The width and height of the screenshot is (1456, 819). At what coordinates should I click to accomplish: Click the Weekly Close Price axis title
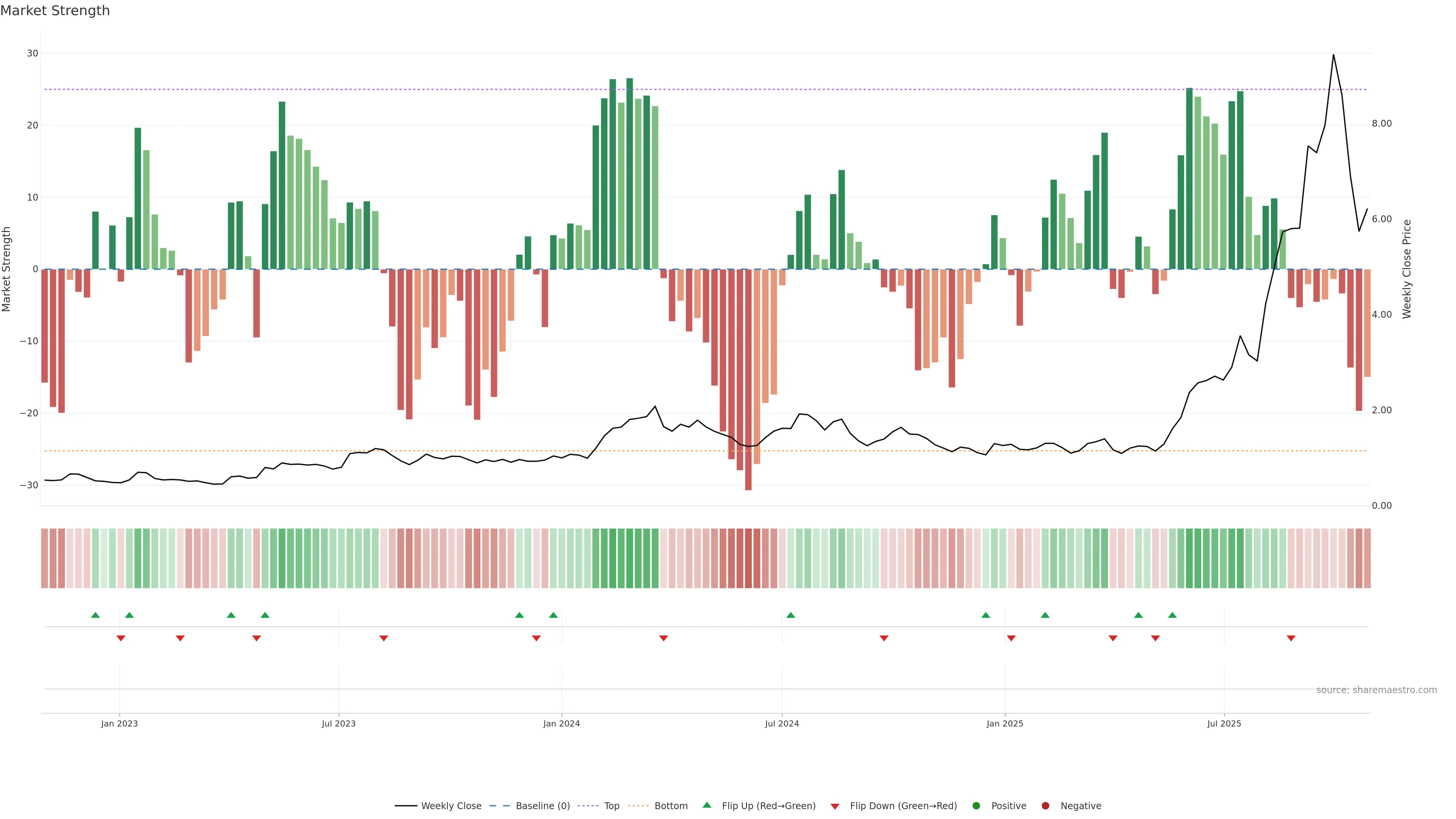coord(1407,269)
